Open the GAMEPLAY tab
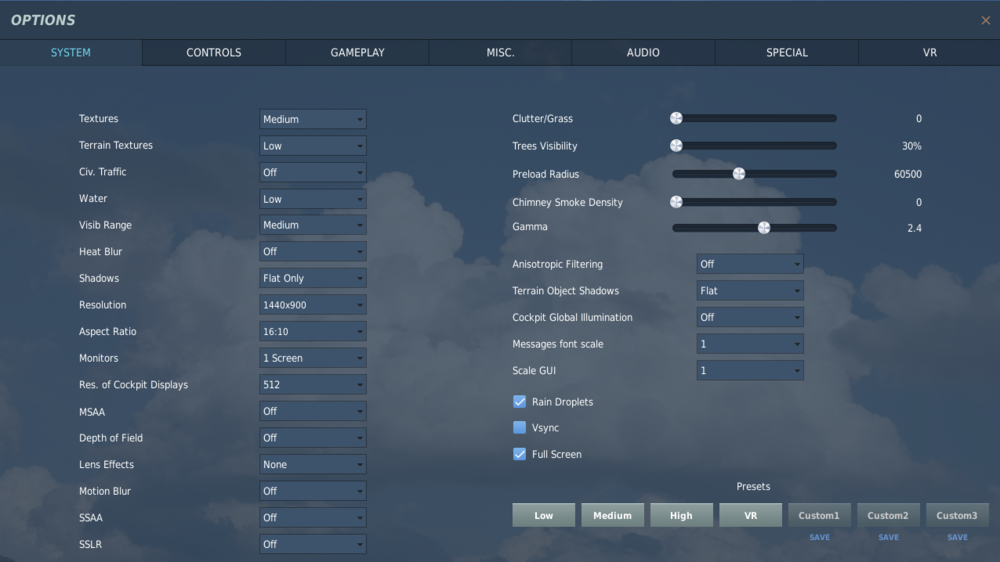The image size is (1000, 562). 357,53
